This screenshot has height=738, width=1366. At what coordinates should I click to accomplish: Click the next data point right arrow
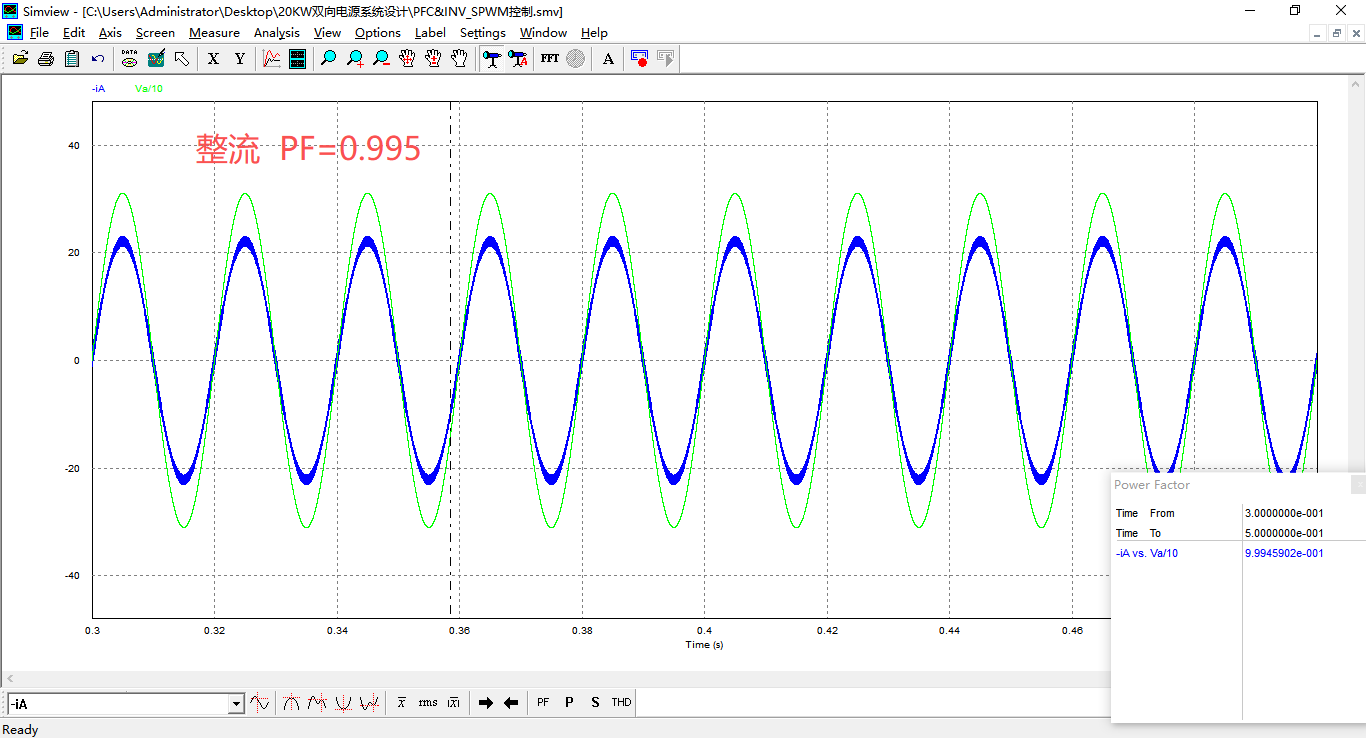pyautogui.click(x=486, y=703)
